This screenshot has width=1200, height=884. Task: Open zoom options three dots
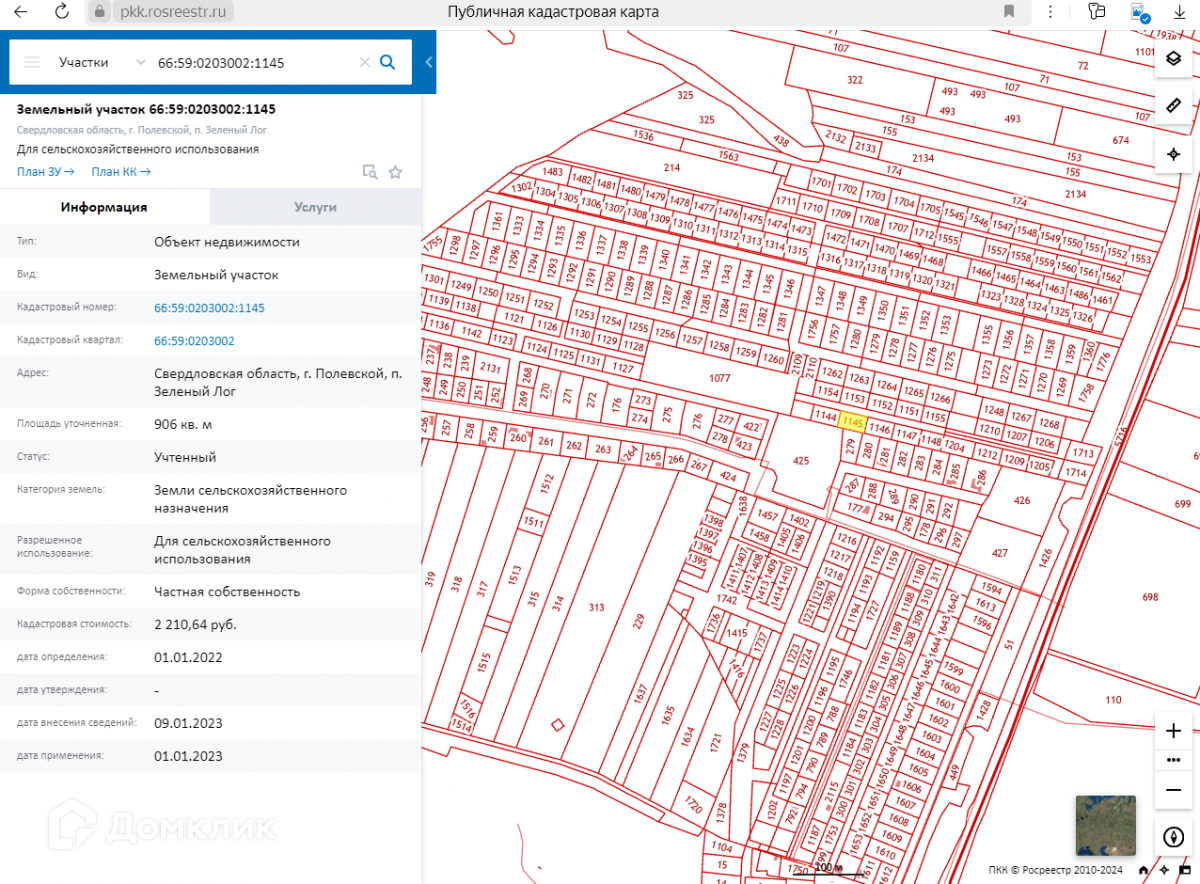point(1174,760)
